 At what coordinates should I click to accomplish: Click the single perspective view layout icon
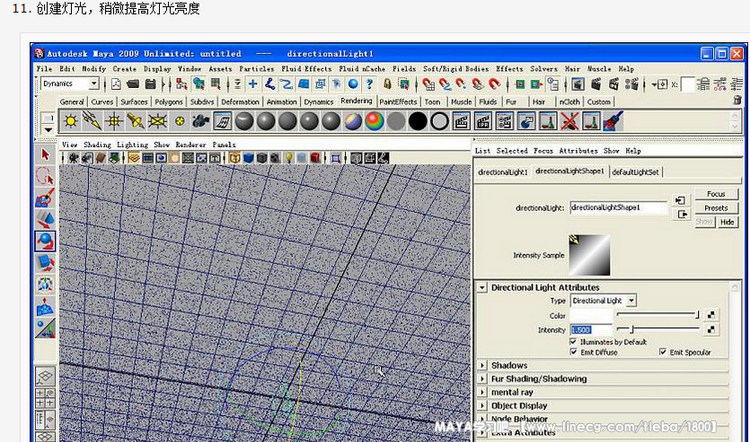[45, 376]
